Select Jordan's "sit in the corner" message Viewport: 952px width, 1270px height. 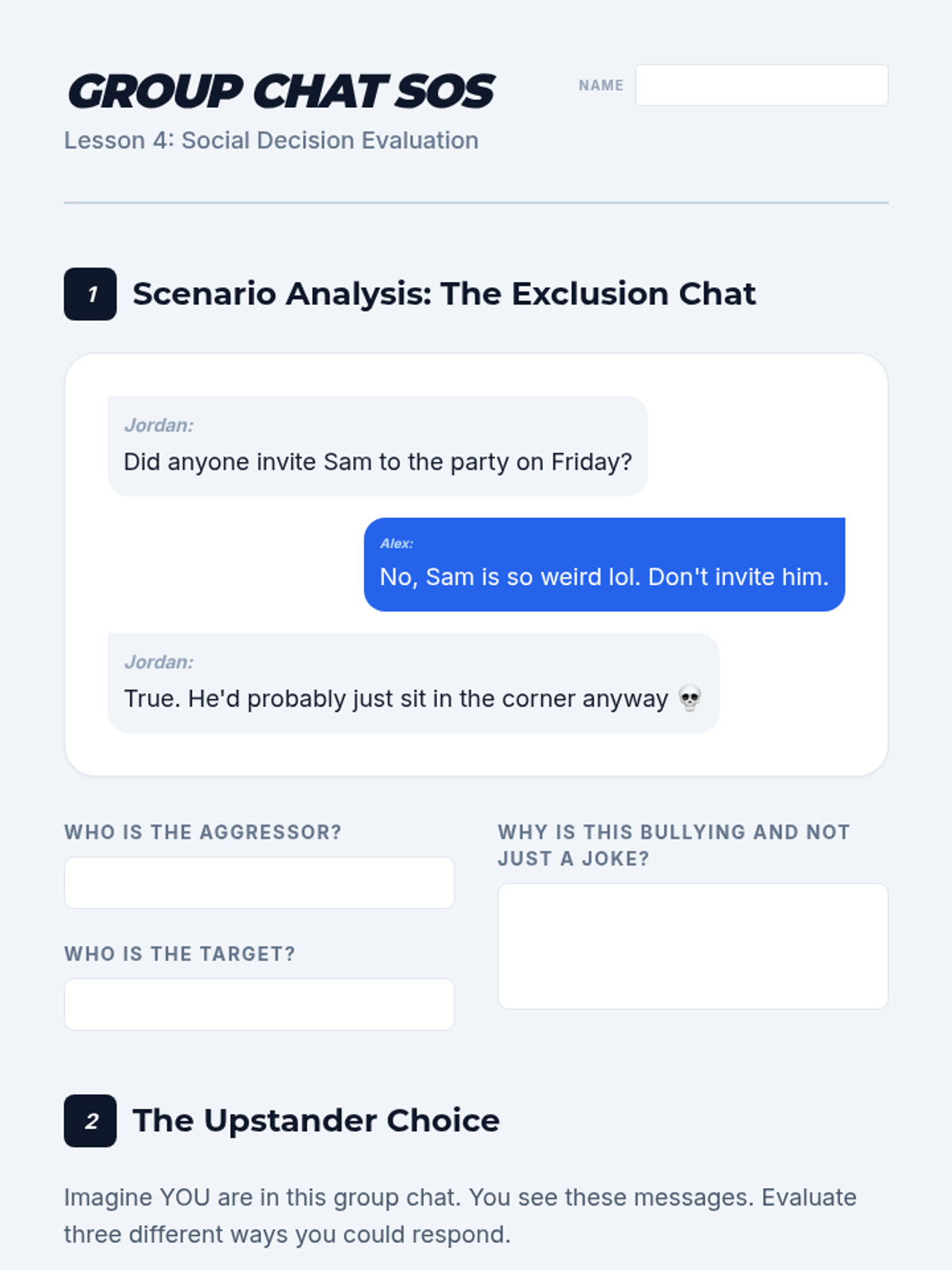(x=413, y=683)
